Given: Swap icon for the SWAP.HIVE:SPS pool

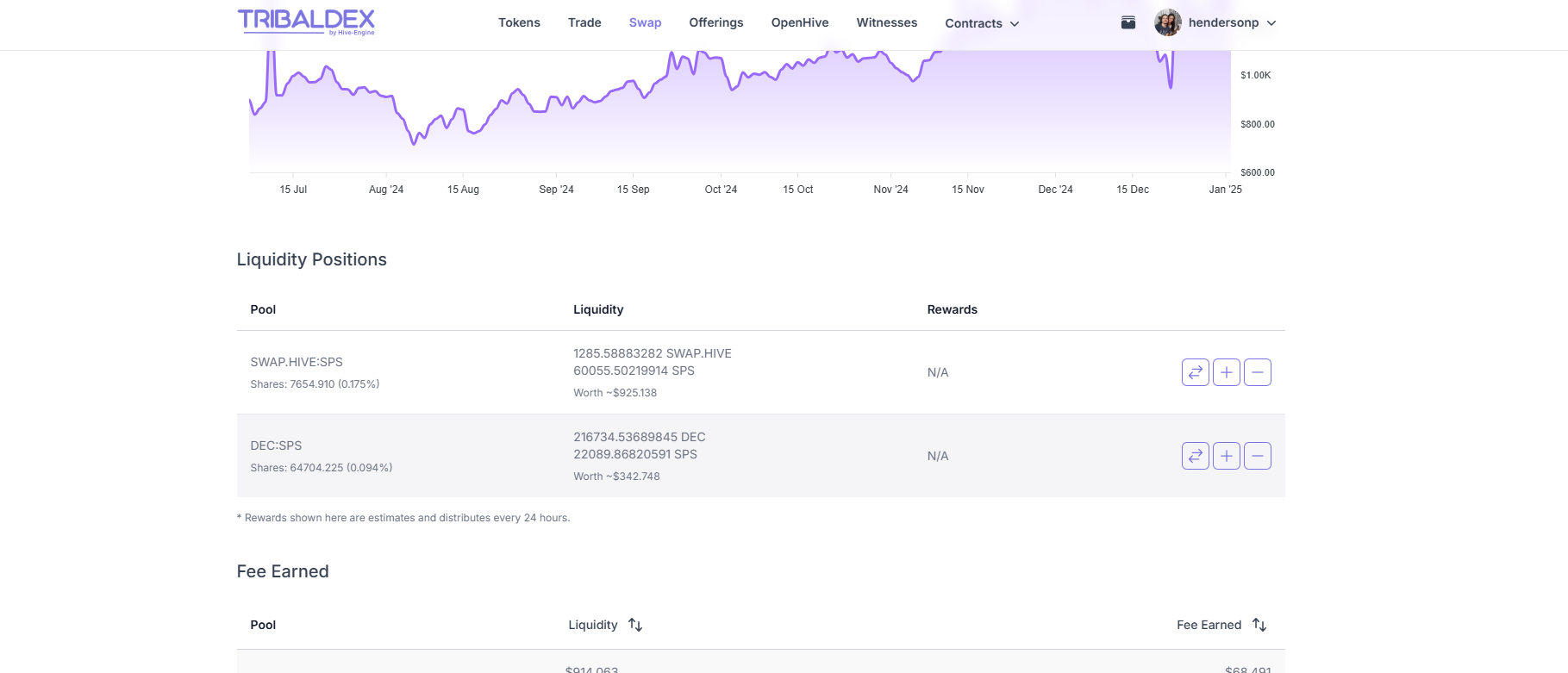Looking at the screenshot, I should click(1196, 372).
